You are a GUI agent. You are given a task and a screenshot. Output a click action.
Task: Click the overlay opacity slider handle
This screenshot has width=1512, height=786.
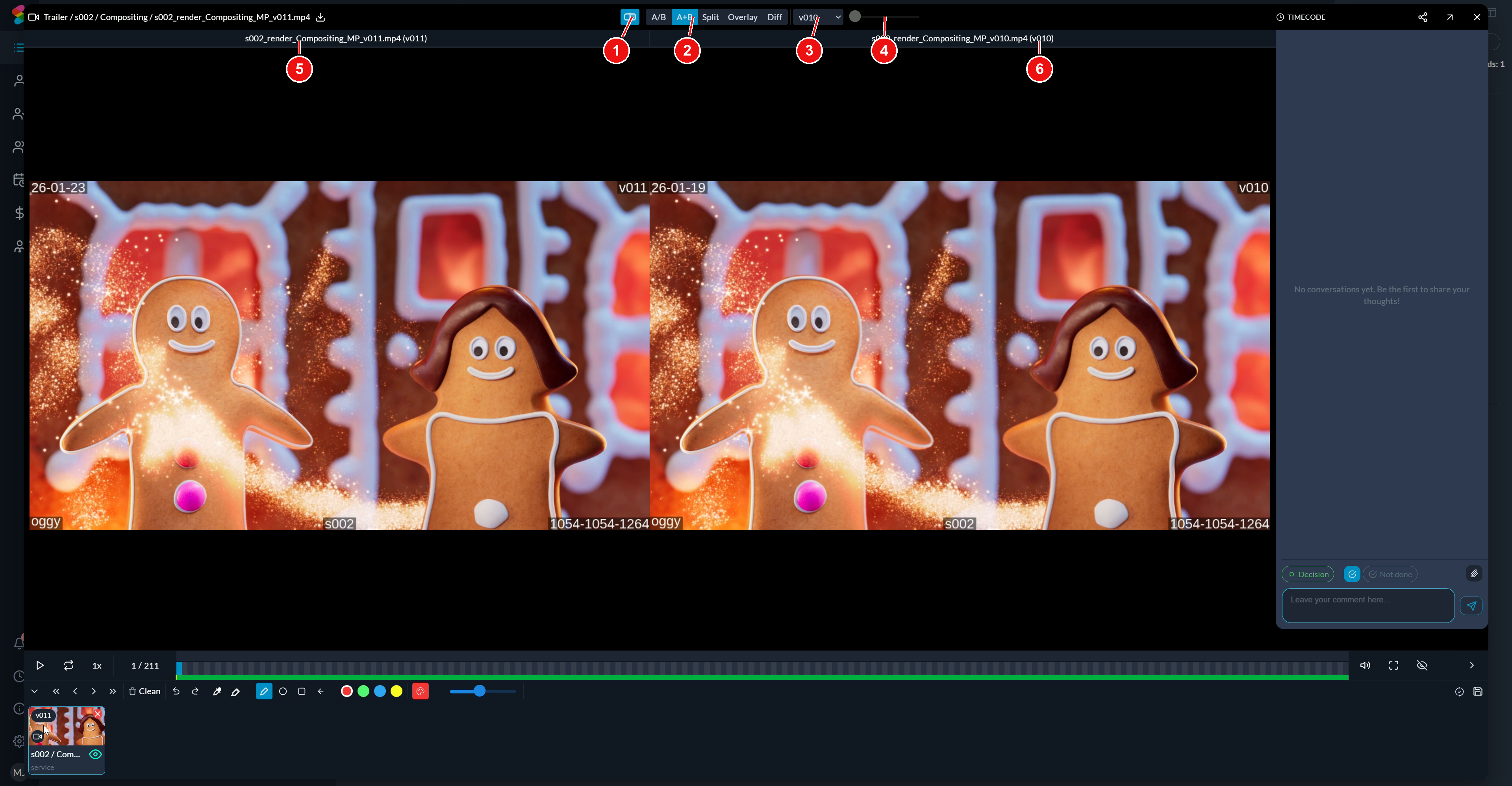(x=855, y=17)
